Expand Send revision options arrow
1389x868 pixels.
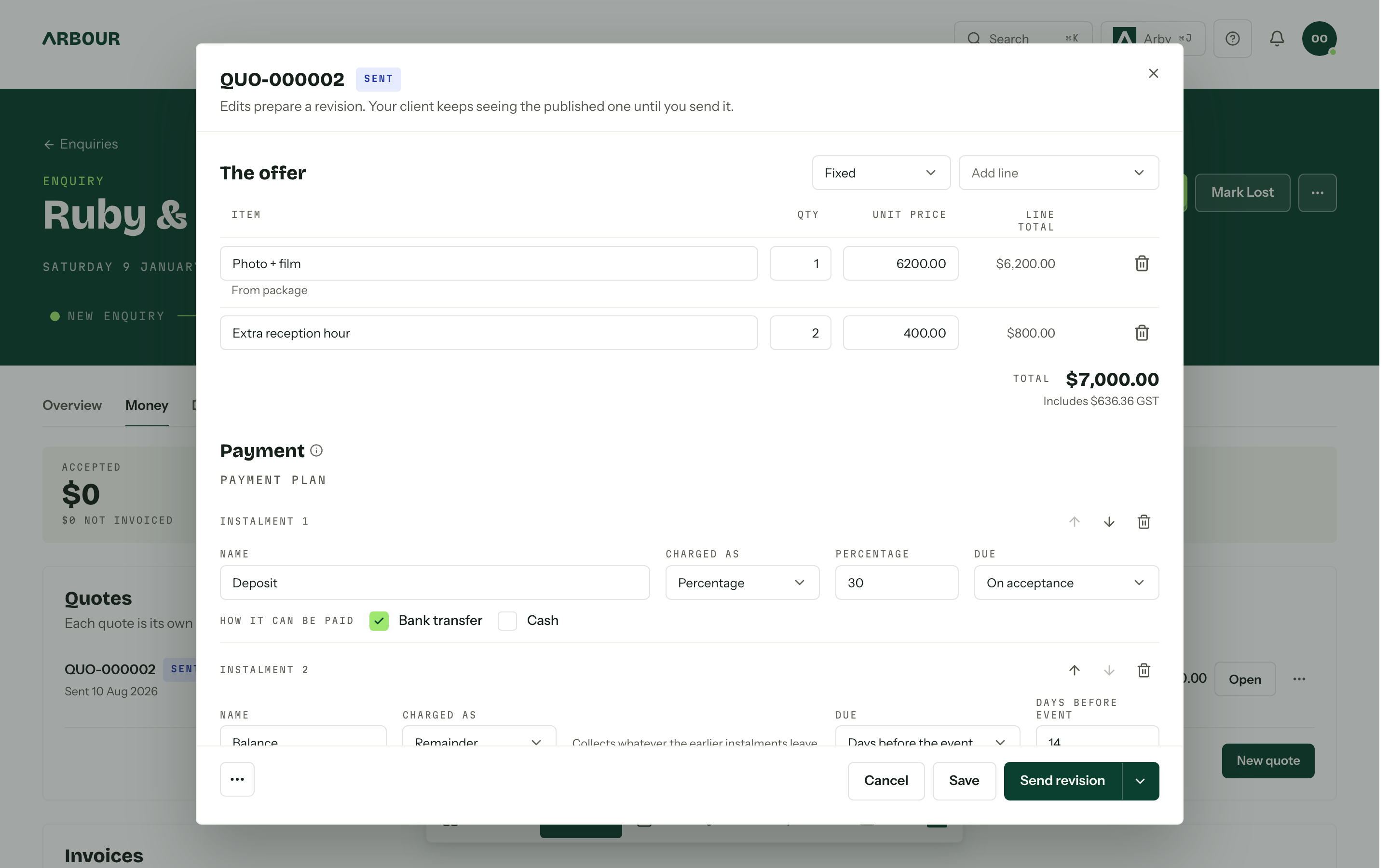[1140, 781]
